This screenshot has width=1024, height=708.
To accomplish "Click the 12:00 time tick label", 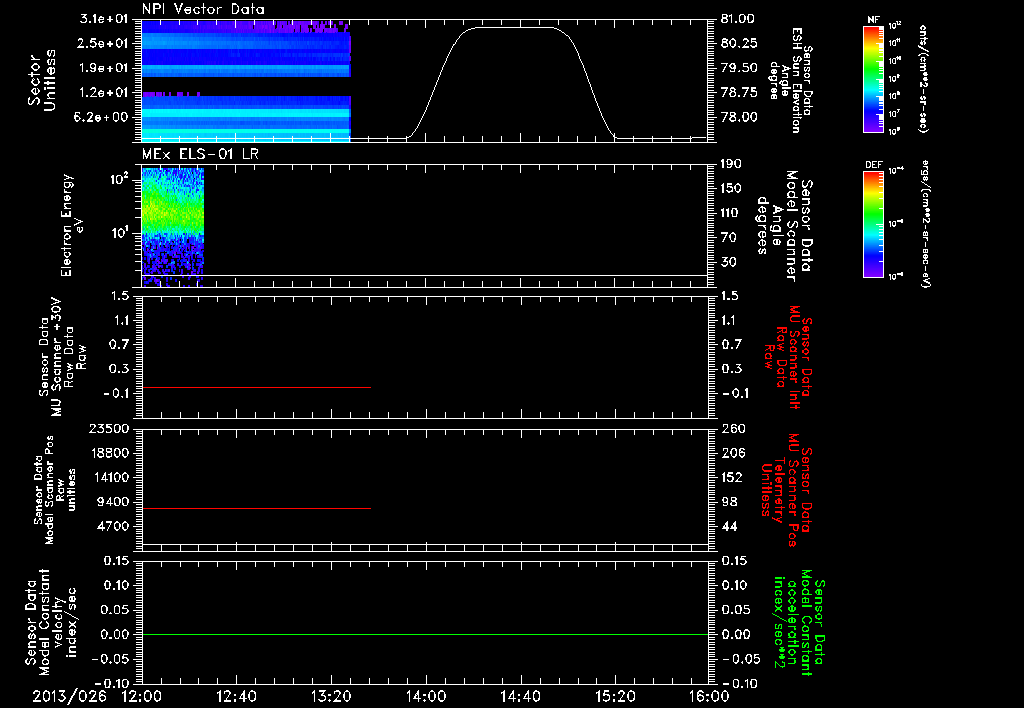I will (x=142, y=696).
